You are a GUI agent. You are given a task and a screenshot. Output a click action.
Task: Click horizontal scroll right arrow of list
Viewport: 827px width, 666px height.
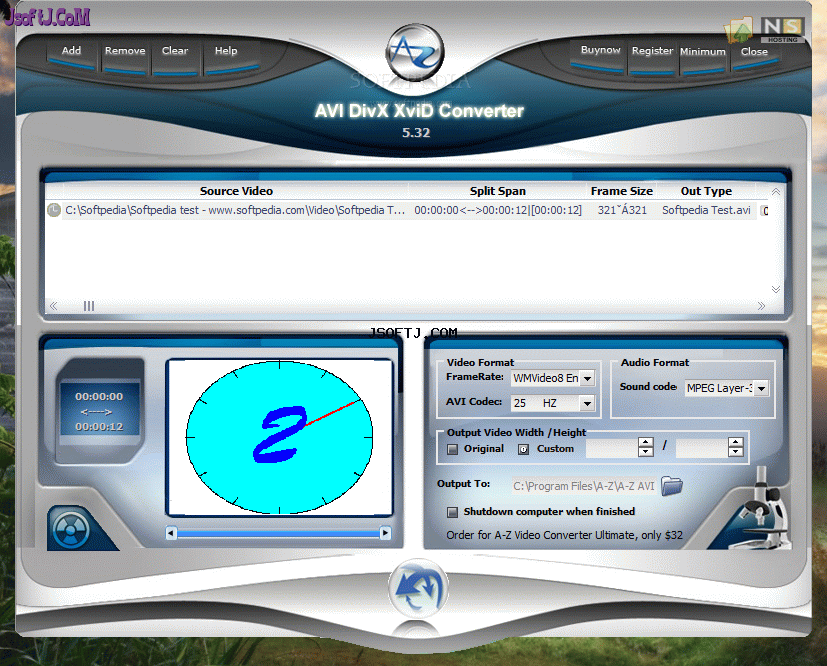(761, 306)
